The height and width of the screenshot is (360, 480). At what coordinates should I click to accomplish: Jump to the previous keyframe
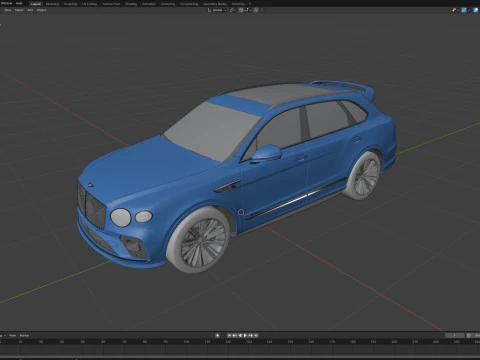(235, 335)
